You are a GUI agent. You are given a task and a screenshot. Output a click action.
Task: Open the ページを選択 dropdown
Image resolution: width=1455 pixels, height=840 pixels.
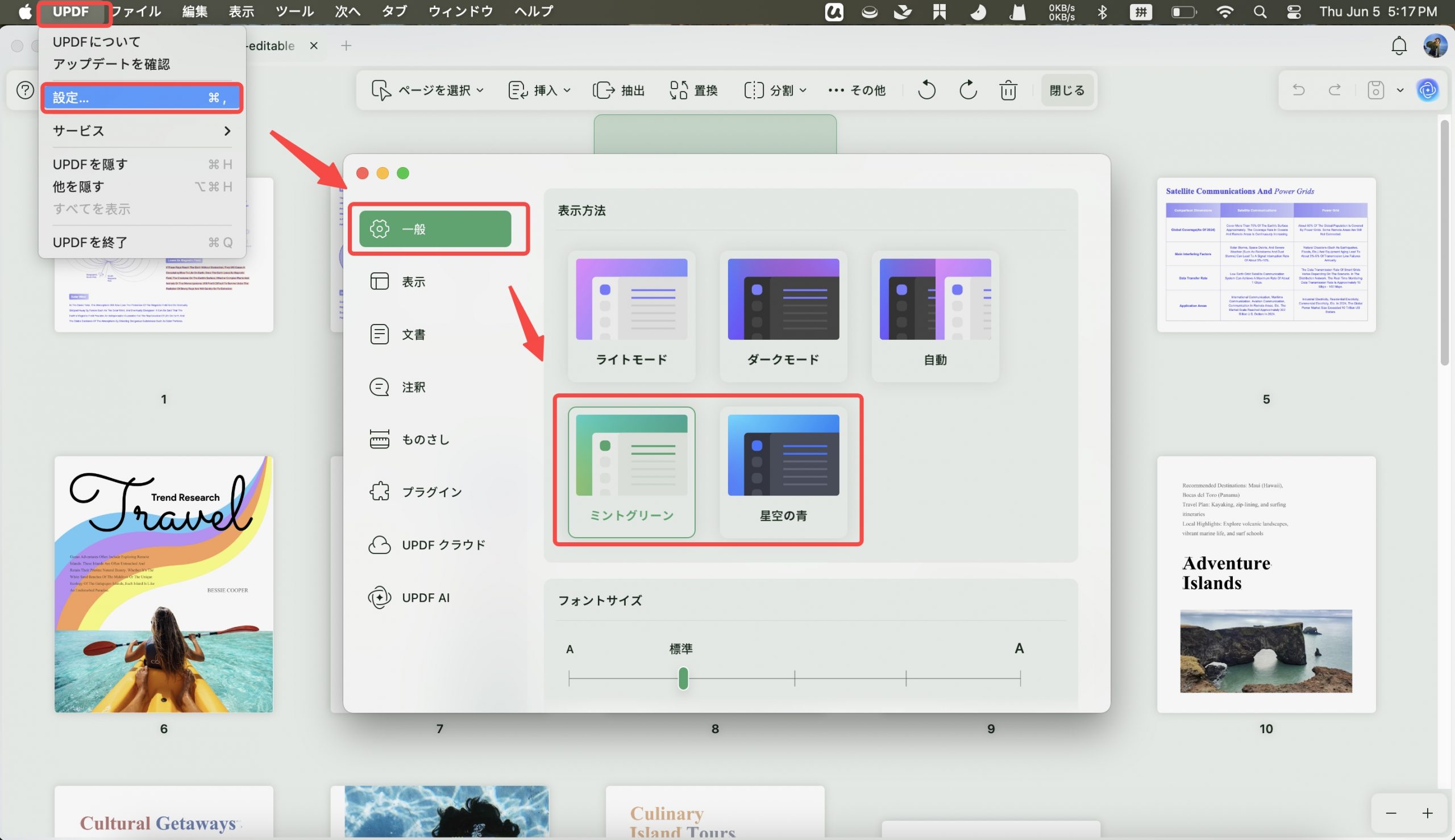427,90
